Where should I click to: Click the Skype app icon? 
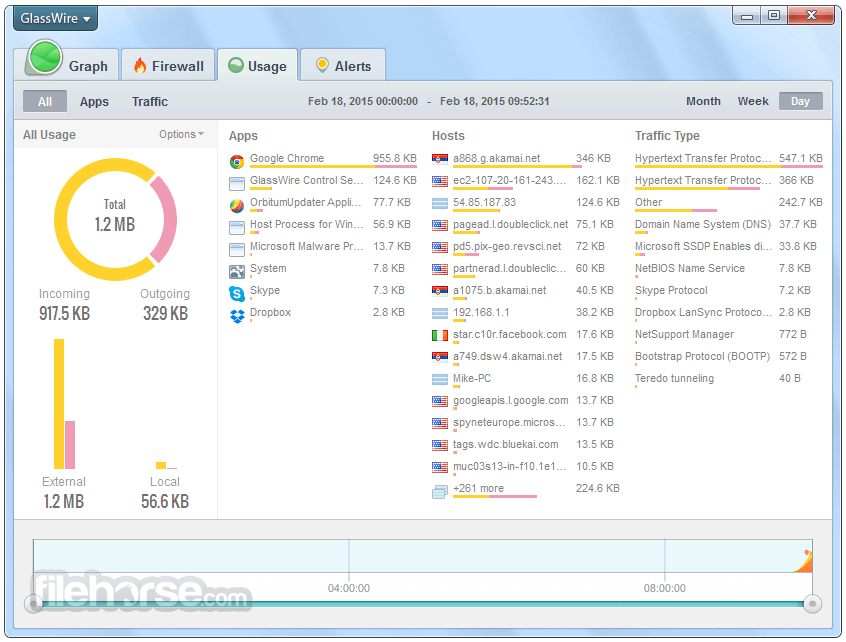(237, 293)
